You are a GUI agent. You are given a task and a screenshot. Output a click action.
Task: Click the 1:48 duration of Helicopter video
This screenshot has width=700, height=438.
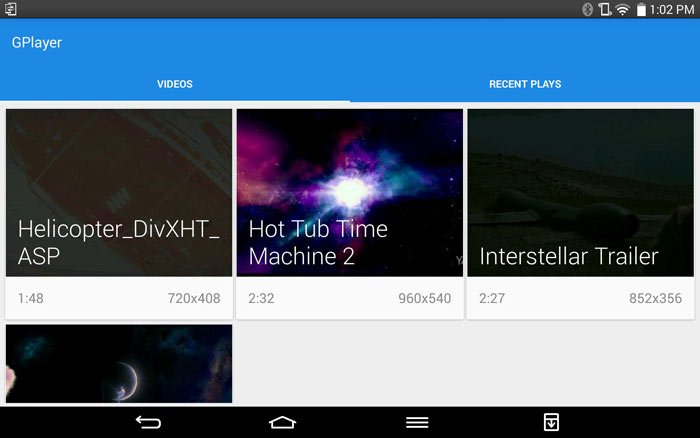(31, 298)
